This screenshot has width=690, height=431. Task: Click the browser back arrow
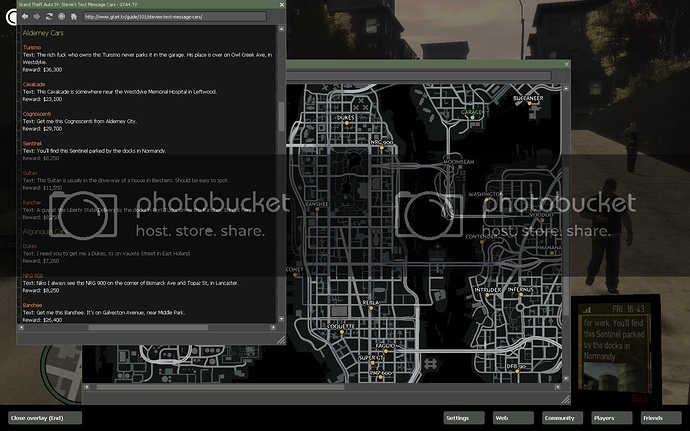24,17
